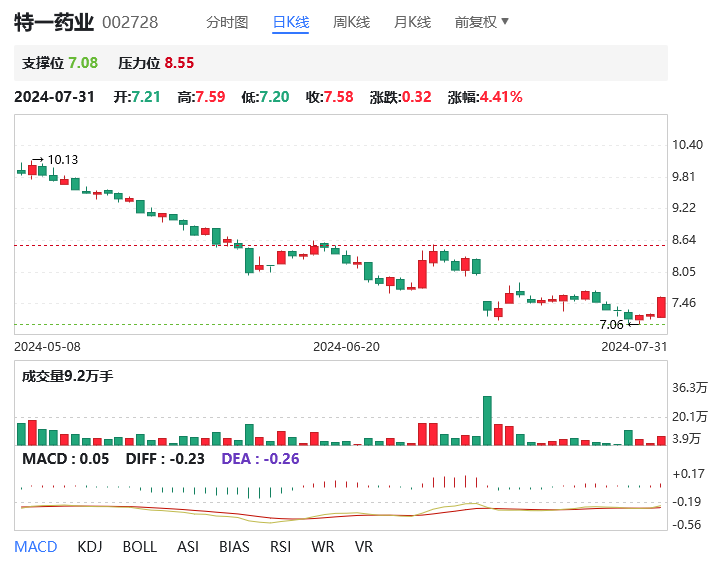Viewport: 722px width, 566px height.
Task: Click the 特一药业 stock name
Action: (53, 22)
